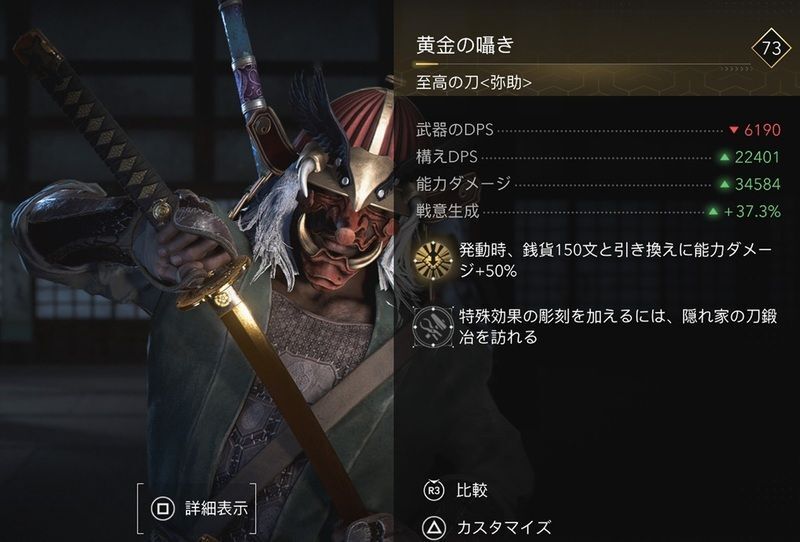Click the square button icon

click(x=163, y=508)
